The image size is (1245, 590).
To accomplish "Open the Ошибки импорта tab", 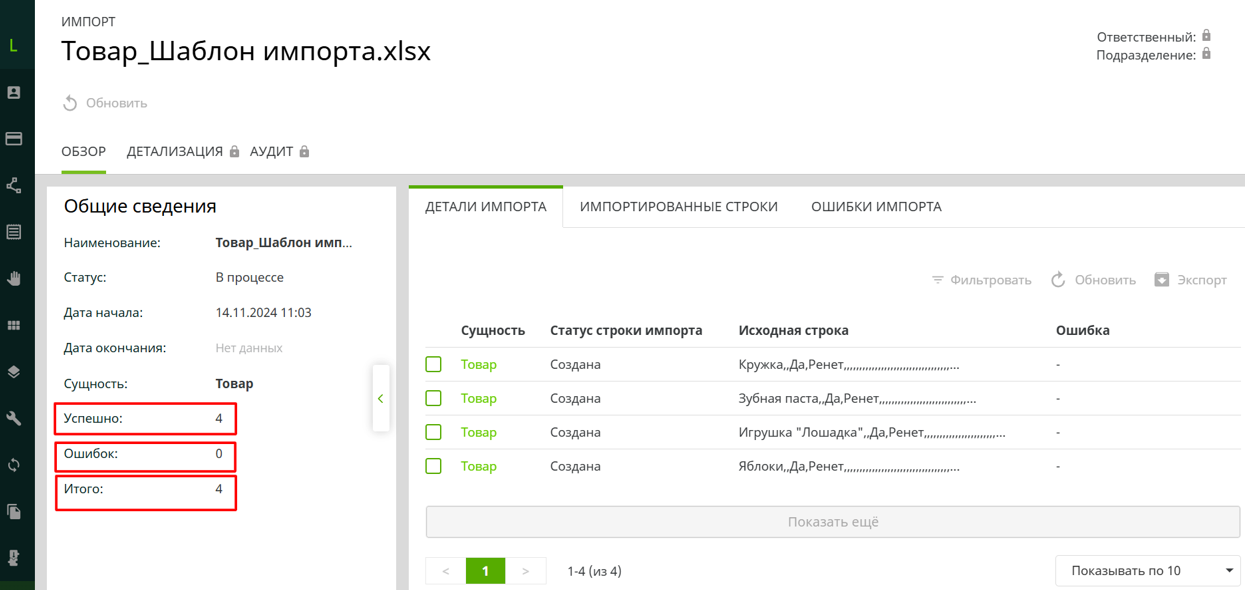I will tap(876, 207).
